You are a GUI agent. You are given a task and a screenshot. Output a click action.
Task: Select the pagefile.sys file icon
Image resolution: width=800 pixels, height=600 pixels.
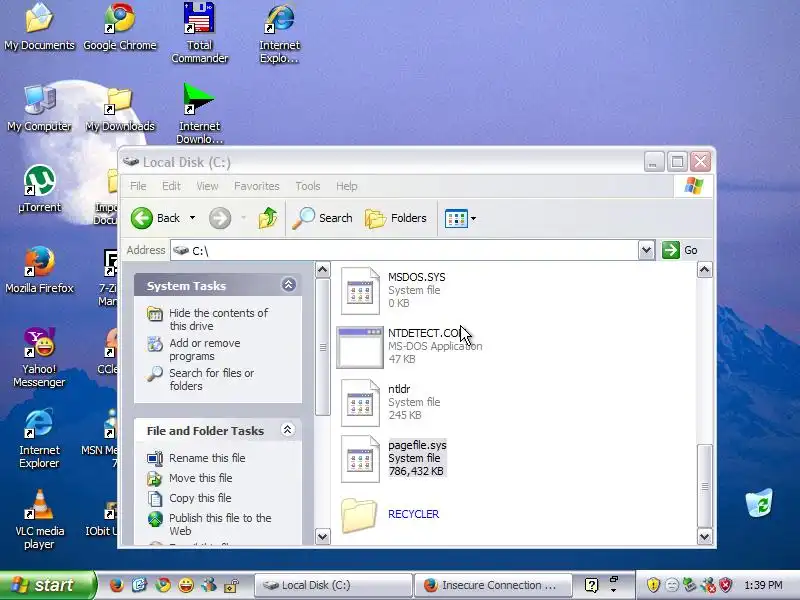(360, 459)
